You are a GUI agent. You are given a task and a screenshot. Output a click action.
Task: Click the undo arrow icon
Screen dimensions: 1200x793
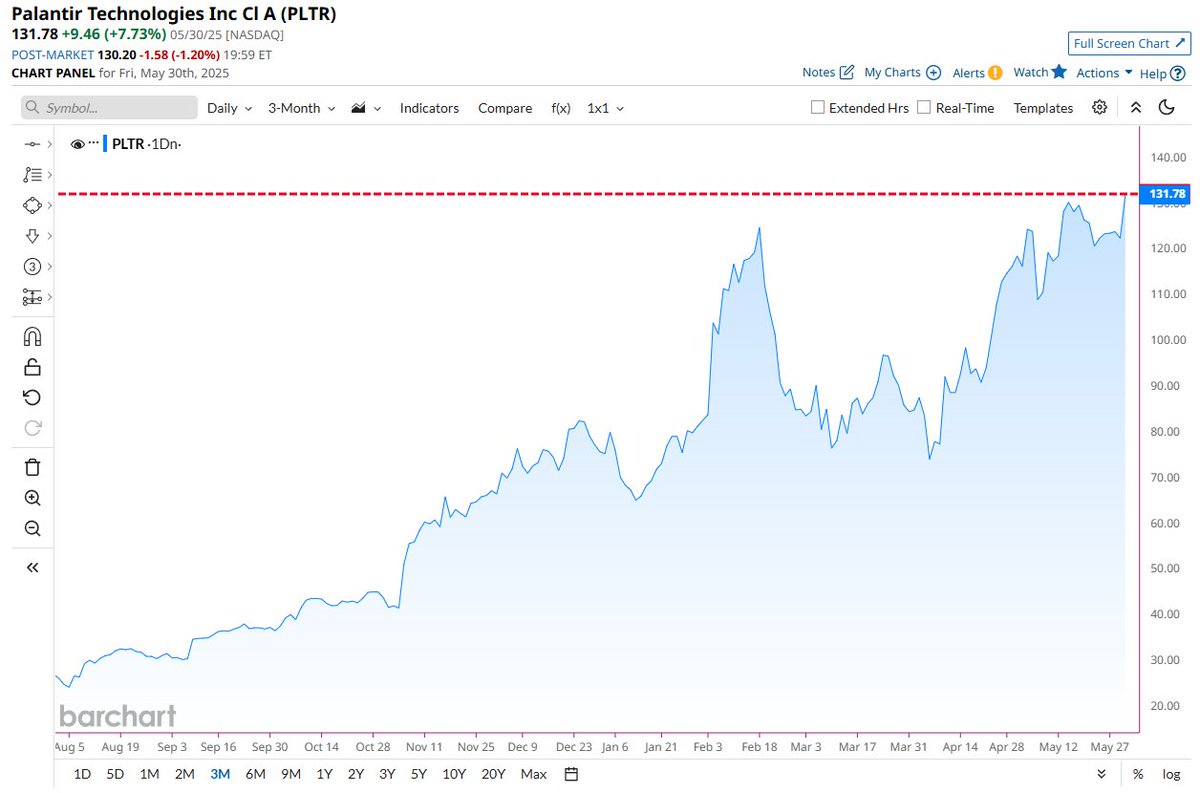click(32, 397)
